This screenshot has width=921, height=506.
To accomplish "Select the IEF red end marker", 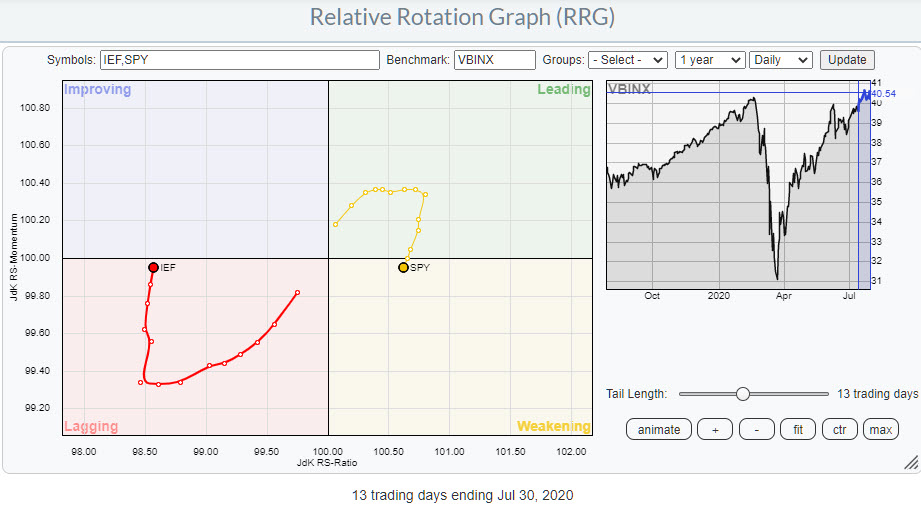I will click(x=153, y=267).
